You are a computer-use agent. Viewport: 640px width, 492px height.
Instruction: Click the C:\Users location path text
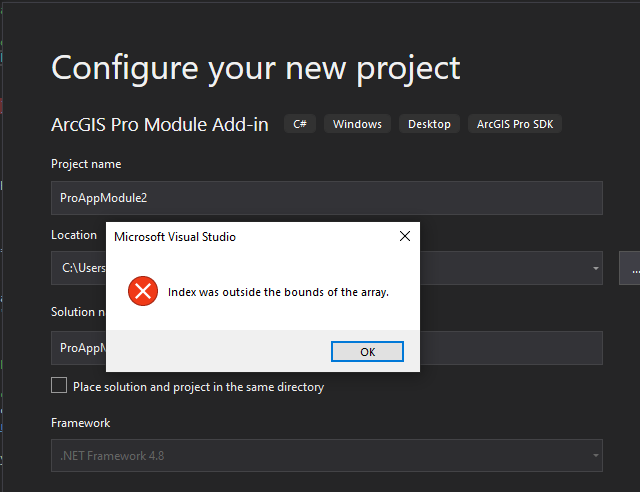[82, 268]
